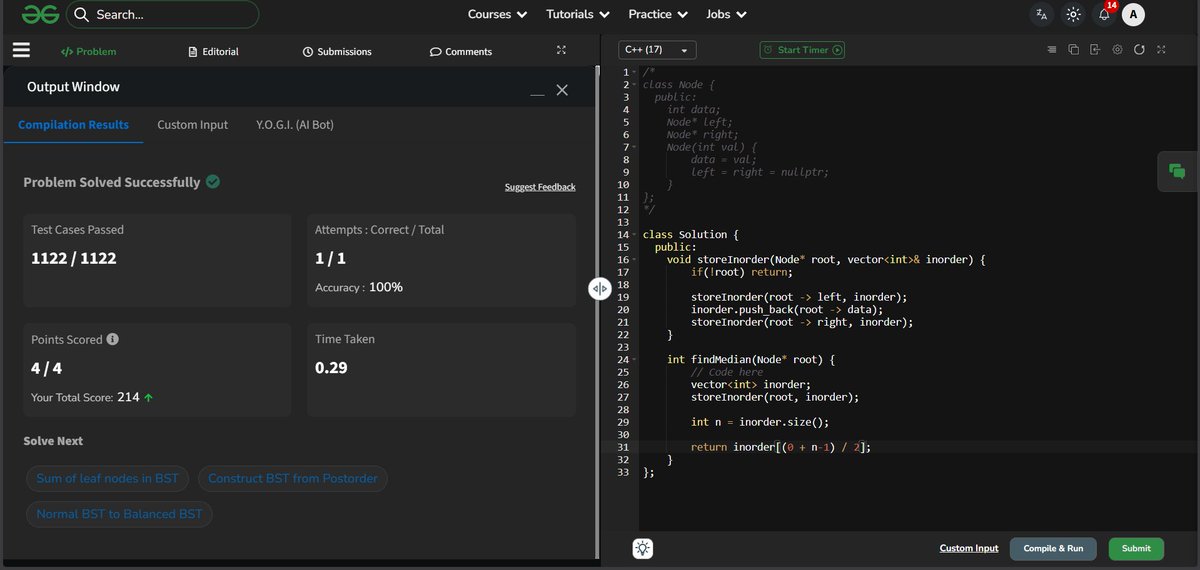Collapse the code fold at line 16
Screen dimensions: 1200x570
635,260
